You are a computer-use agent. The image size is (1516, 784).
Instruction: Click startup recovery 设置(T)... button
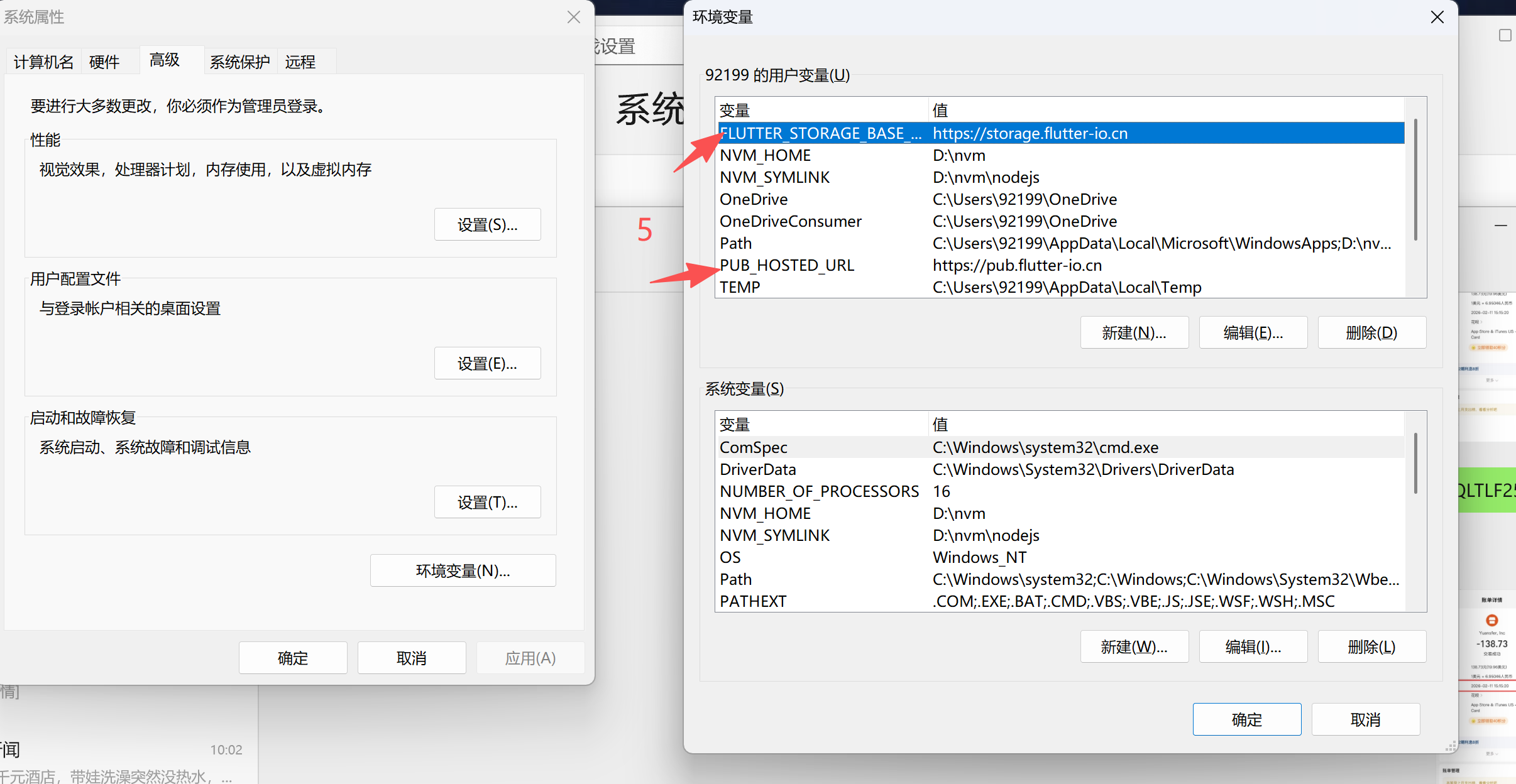(x=487, y=503)
